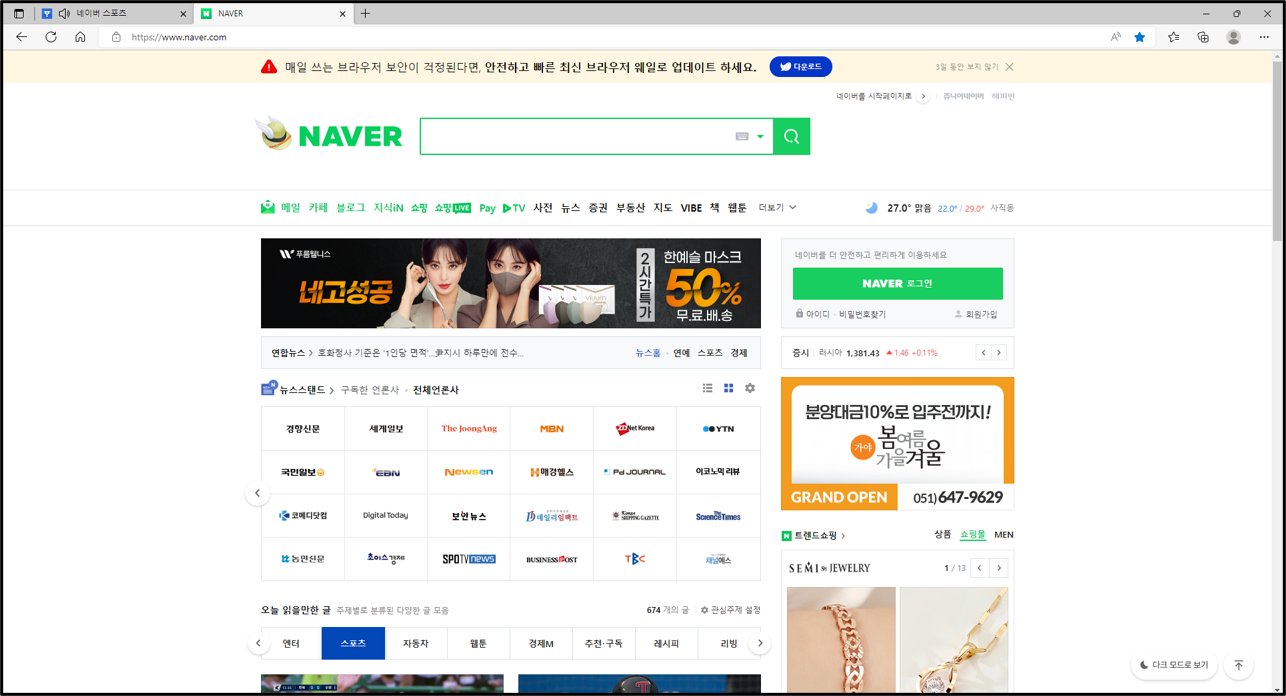Click 네이버를 시작페이지로 arrow

923,97
